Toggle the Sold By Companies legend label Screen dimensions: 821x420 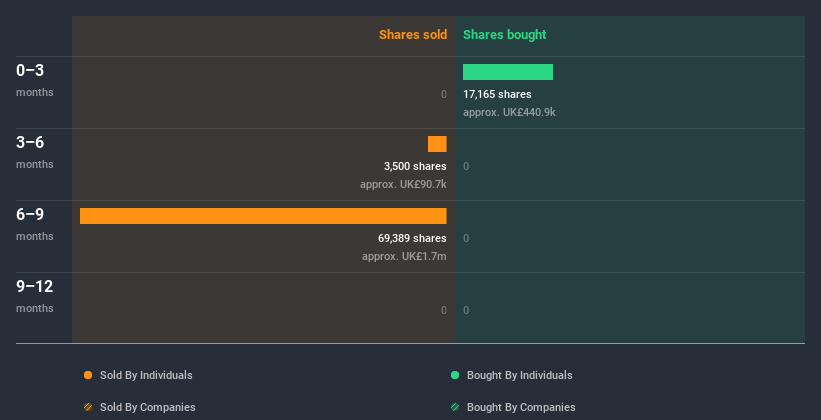click(x=148, y=407)
